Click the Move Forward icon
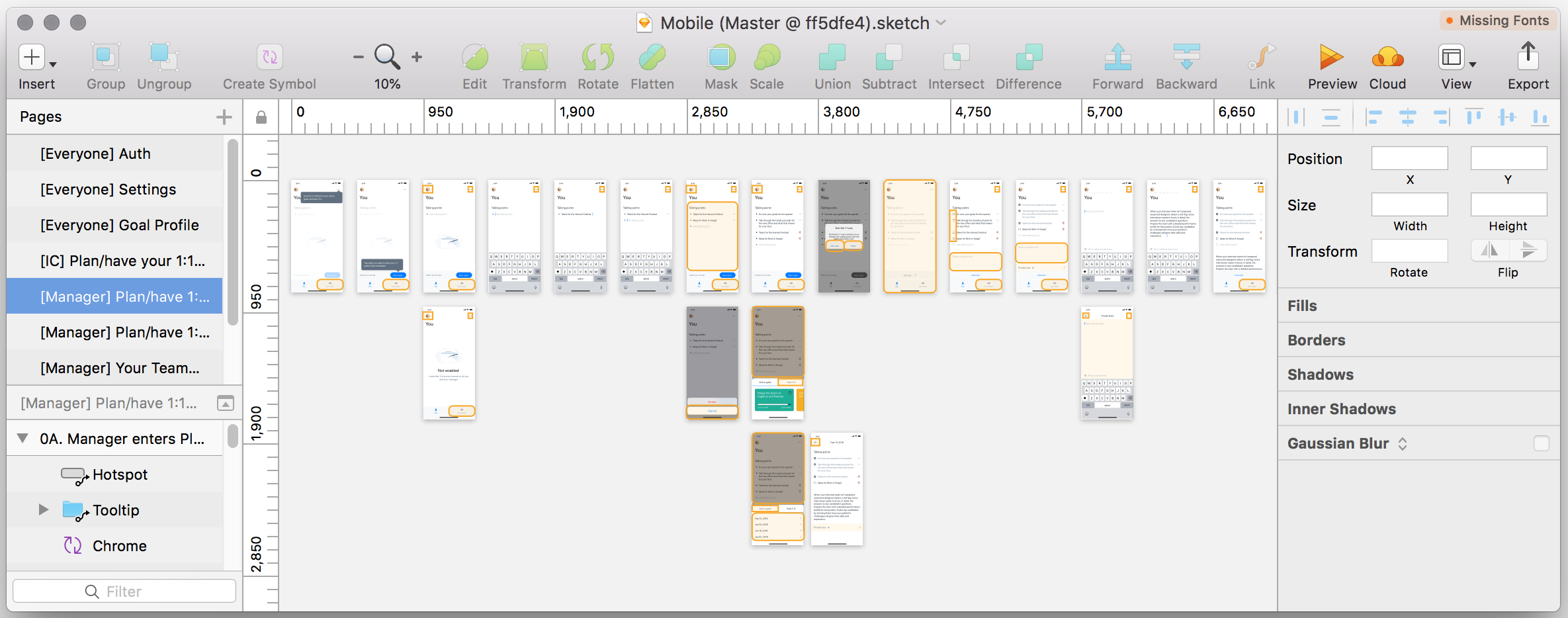Viewport: 1568px width, 618px height. [1117, 58]
